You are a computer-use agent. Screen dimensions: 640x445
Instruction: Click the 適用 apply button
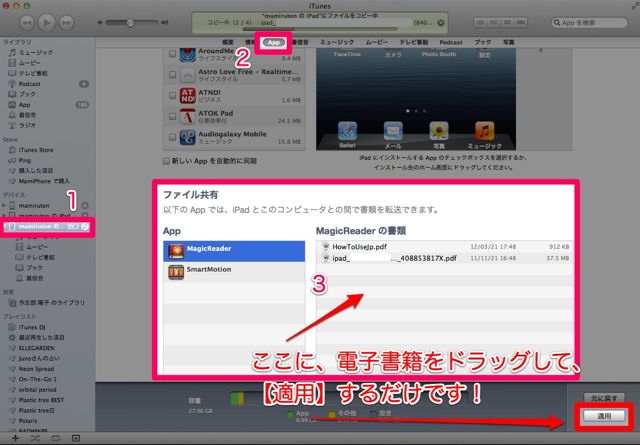(x=604, y=416)
